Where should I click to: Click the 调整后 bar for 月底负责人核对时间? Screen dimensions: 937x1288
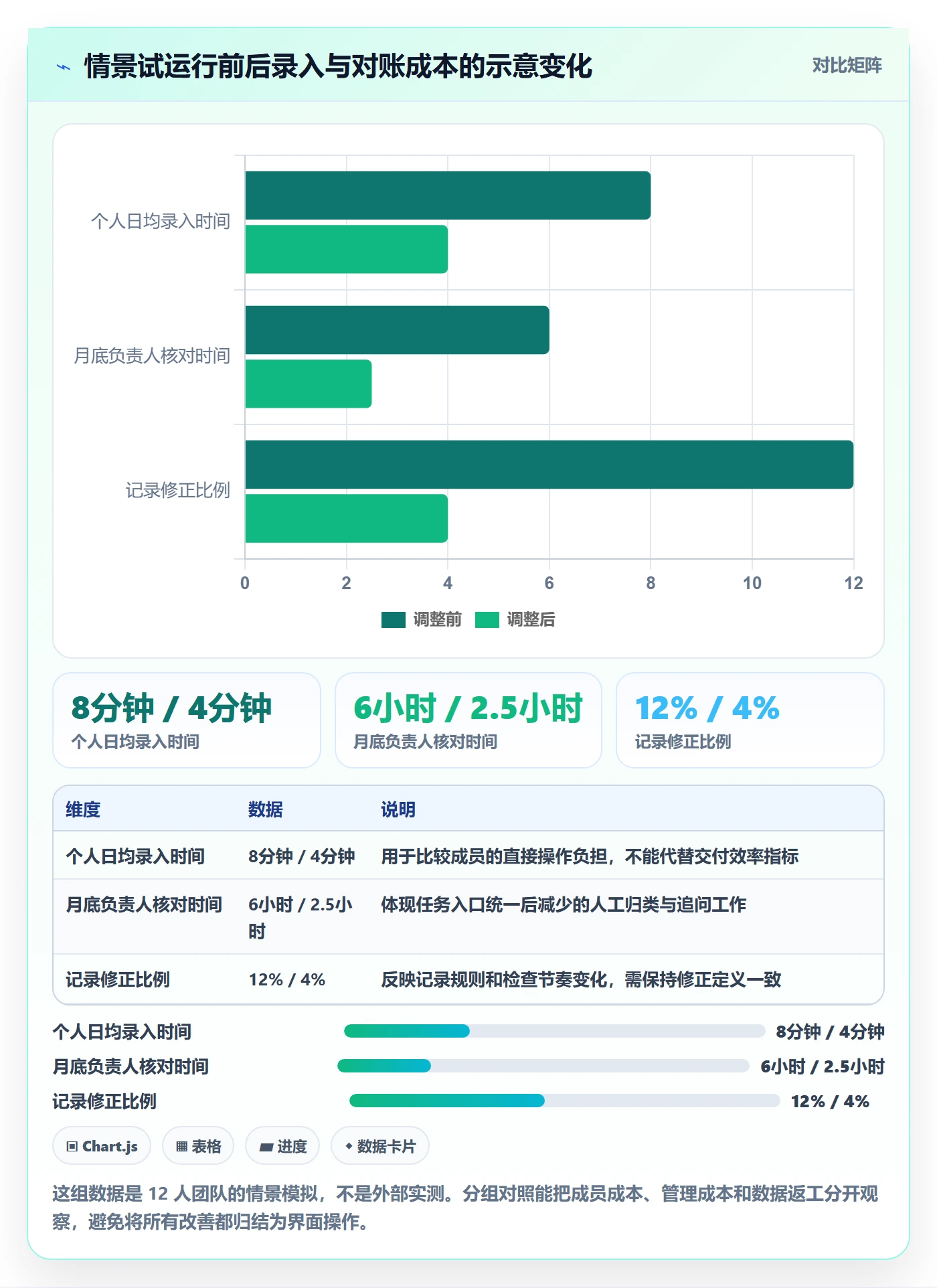309,384
